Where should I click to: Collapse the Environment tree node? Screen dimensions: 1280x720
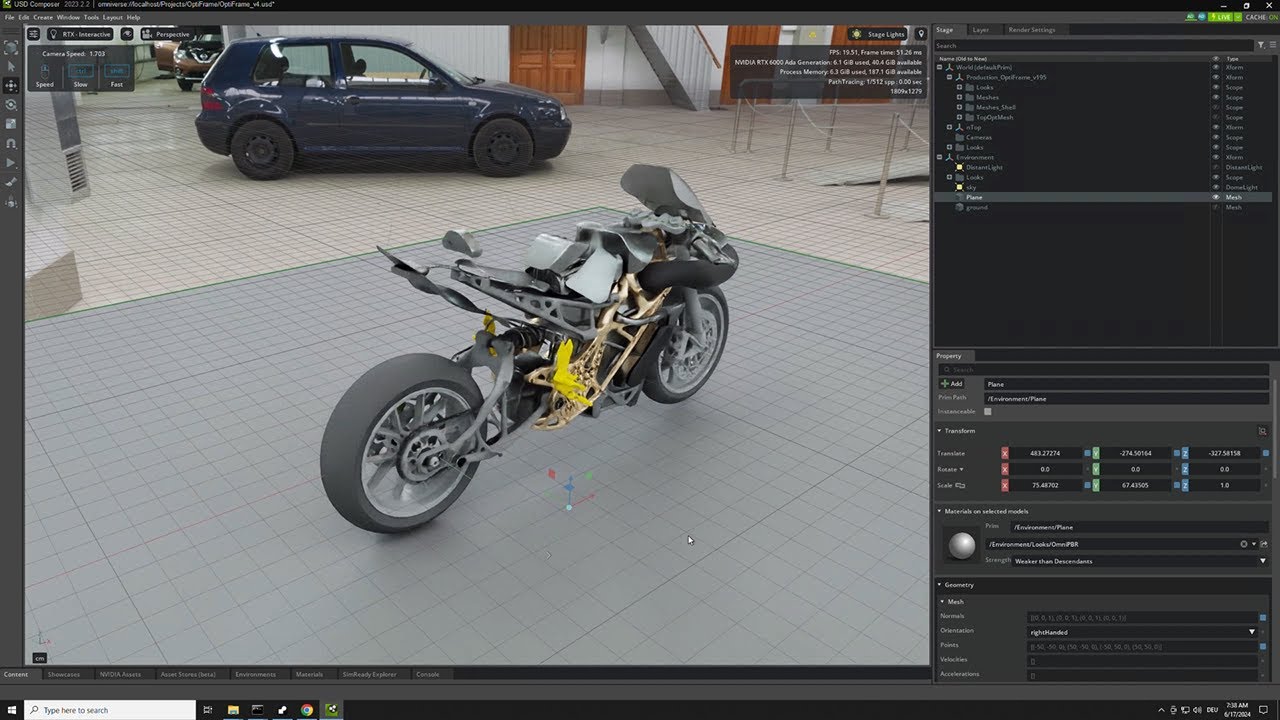click(940, 157)
